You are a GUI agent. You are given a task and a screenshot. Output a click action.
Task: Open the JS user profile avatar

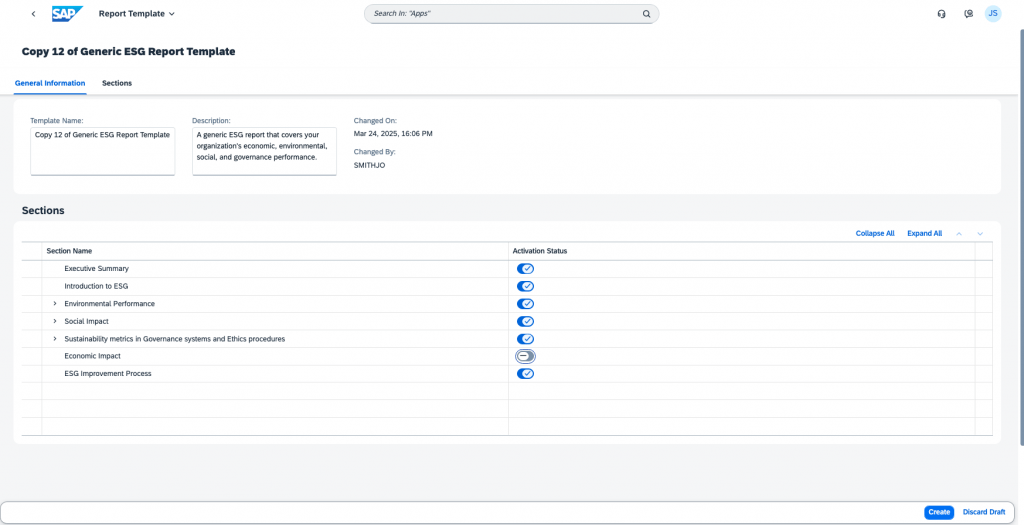[993, 14]
